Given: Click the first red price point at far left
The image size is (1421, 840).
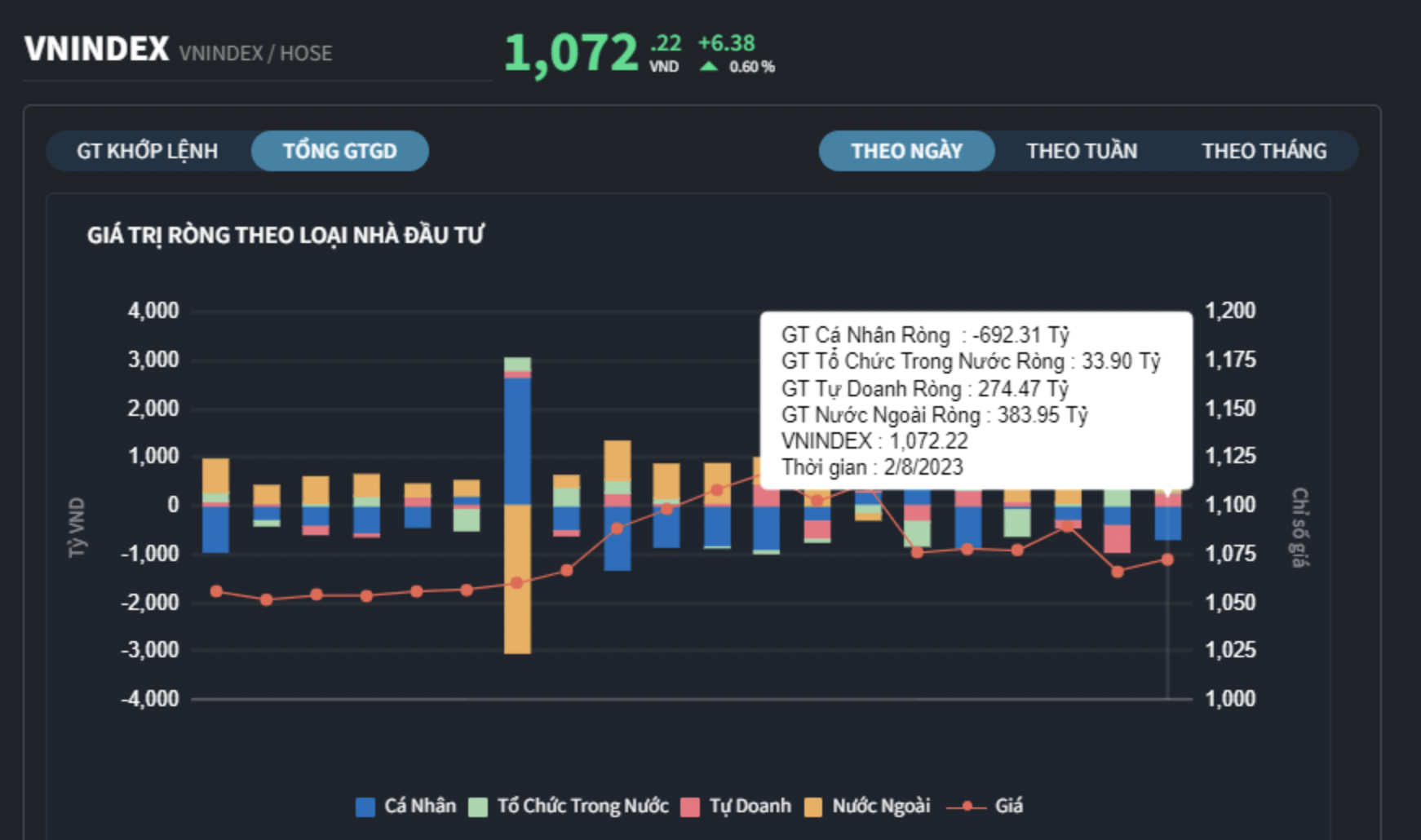Looking at the screenshot, I should 216,591.
